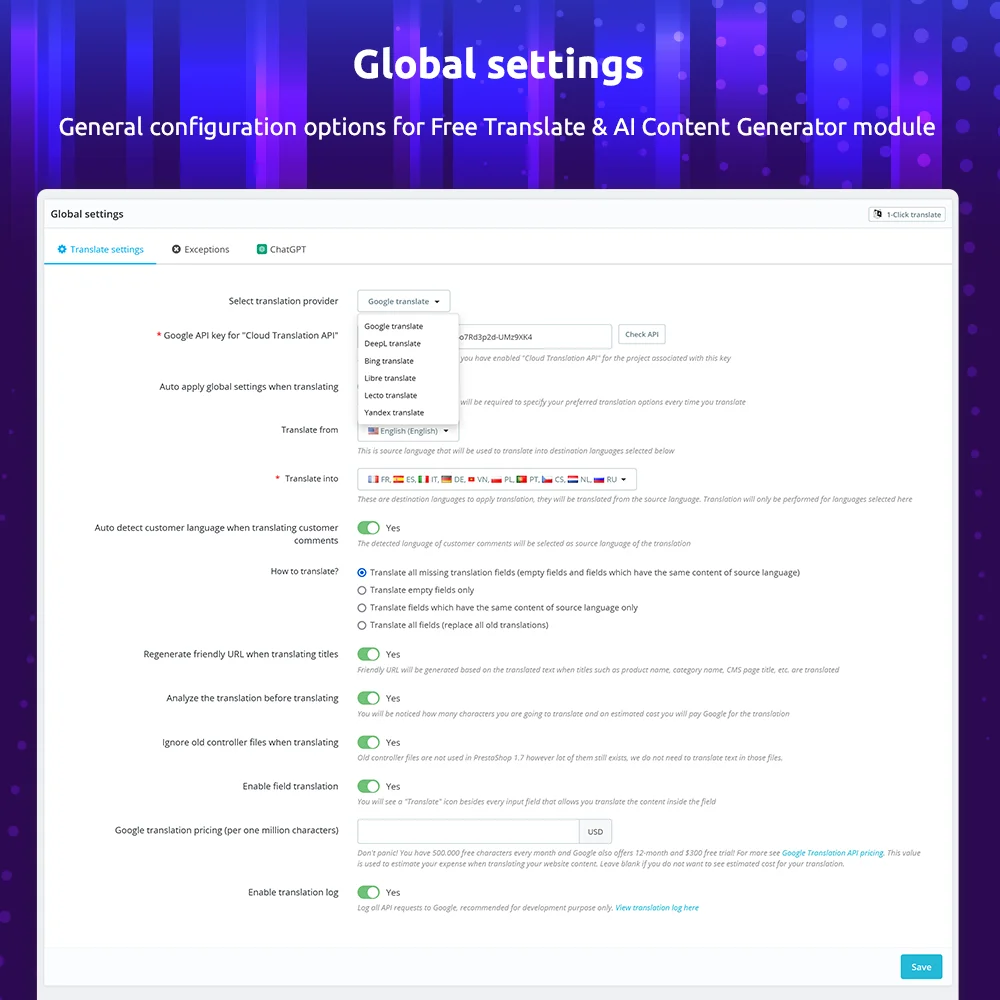
Task: Expand the Translate into languages dropdown
Action: pos(624,479)
